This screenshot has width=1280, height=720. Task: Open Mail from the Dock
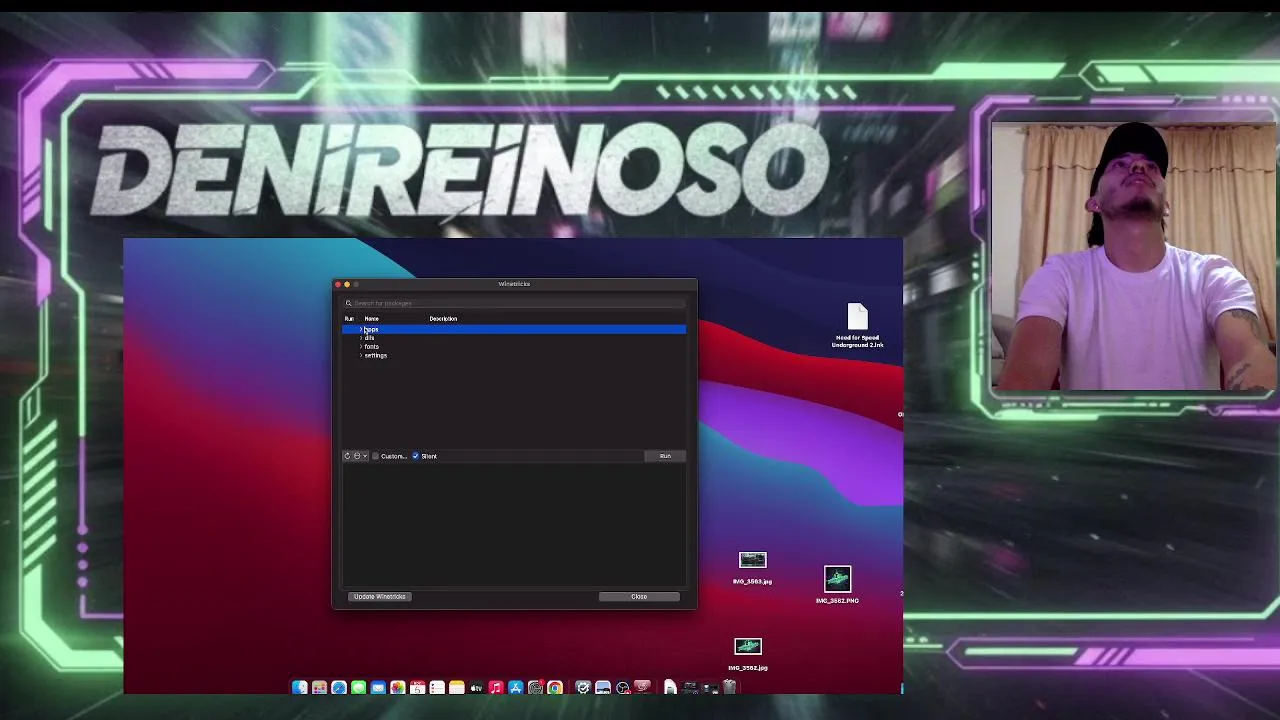point(378,687)
